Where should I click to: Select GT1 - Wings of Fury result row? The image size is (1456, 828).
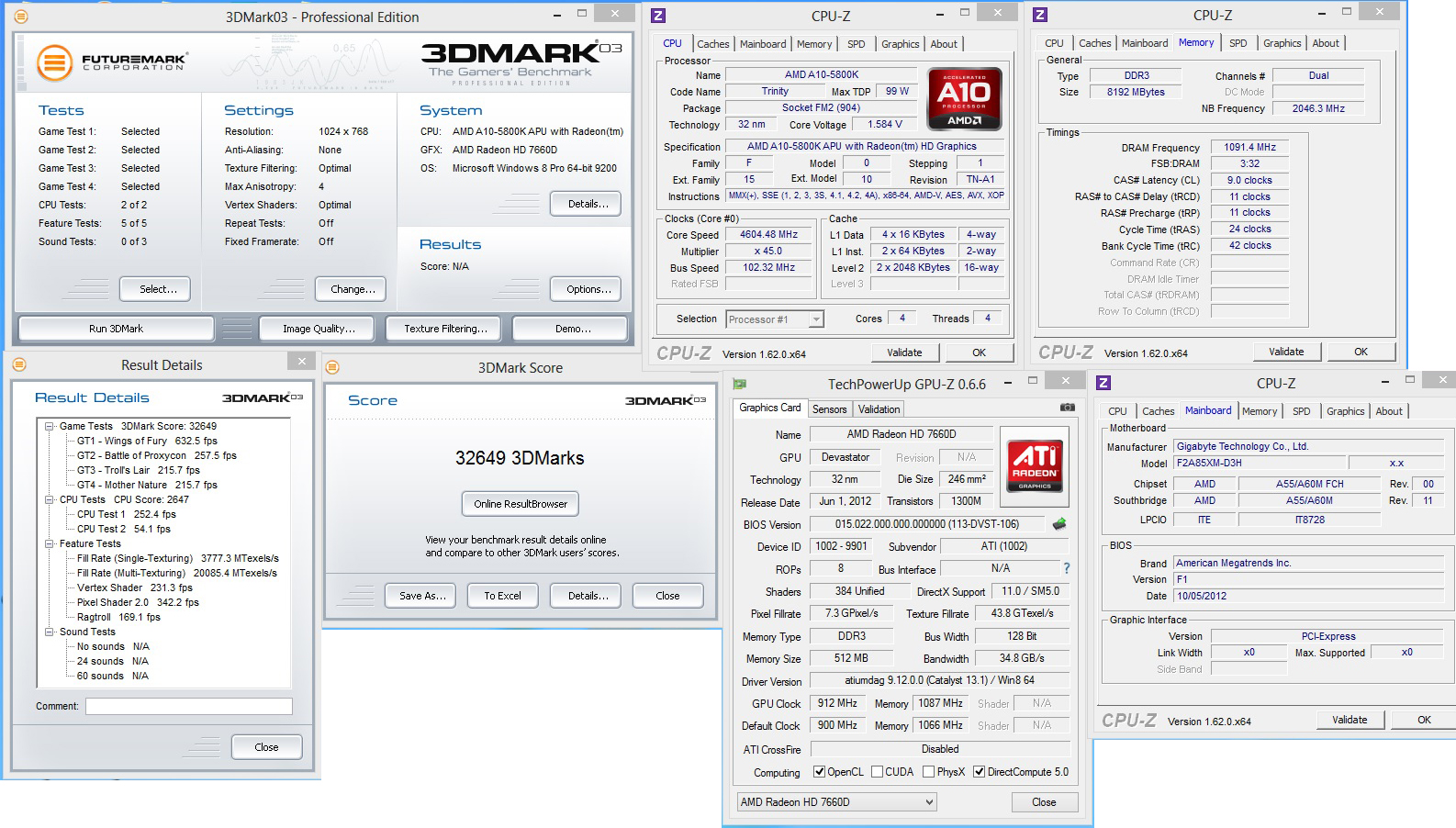click(x=147, y=441)
